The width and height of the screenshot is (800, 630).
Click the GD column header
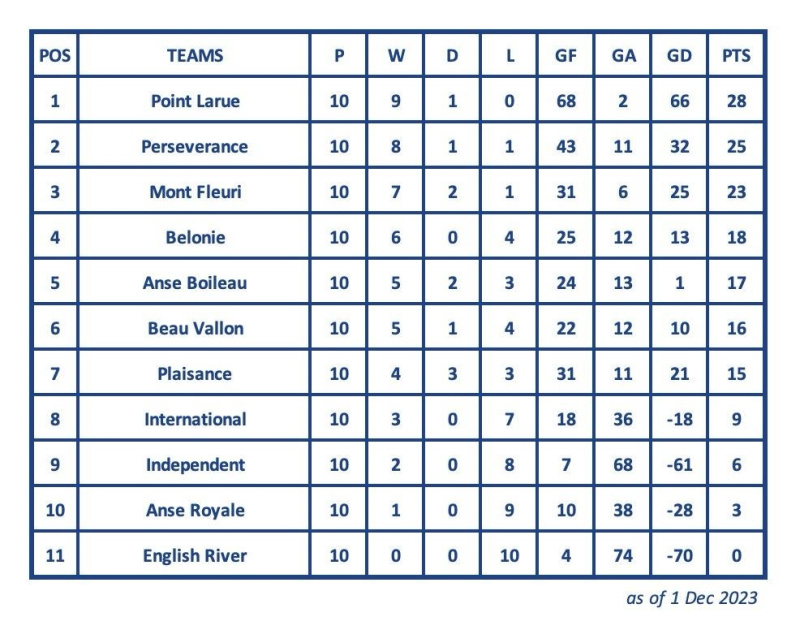click(x=679, y=56)
